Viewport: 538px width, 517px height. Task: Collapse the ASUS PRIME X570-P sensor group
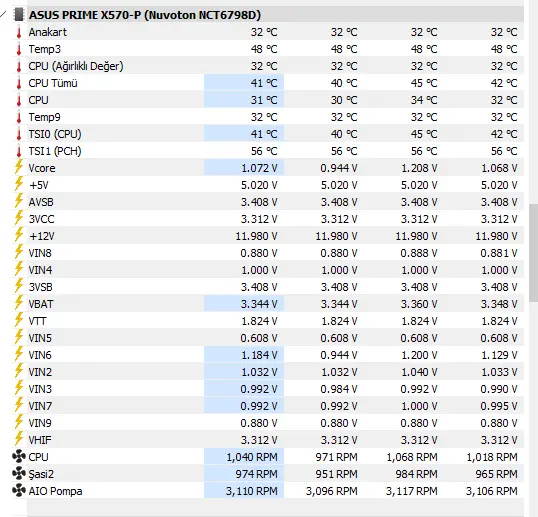coord(3,14)
